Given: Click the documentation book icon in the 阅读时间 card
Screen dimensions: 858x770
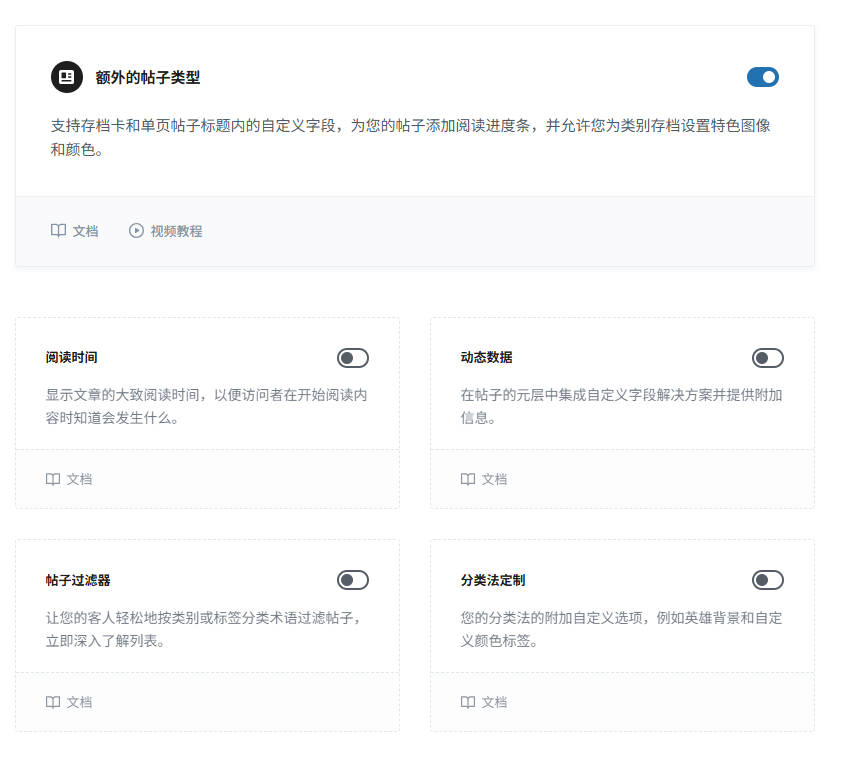Looking at the screenshot, I should pyautogui.click(x=52, y=479).
